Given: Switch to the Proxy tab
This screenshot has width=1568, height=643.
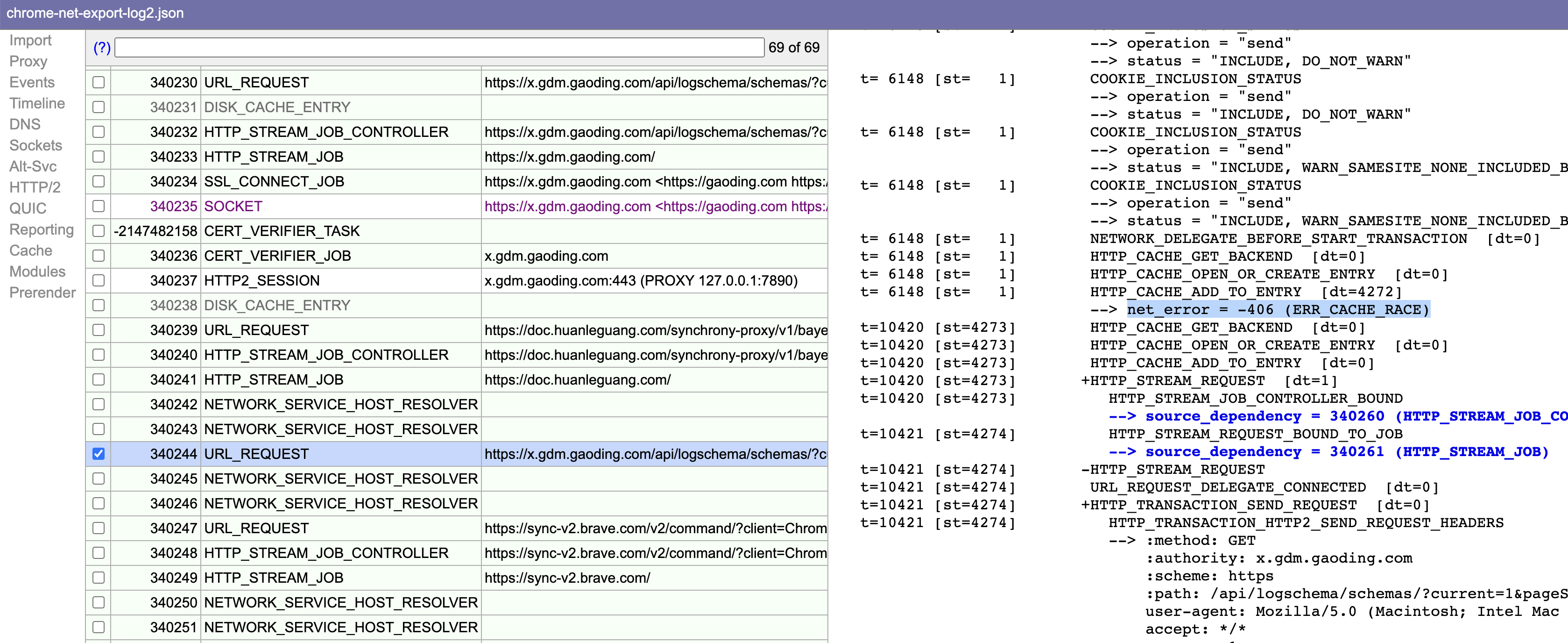Looking at the screenshot, I should [28, 62].
